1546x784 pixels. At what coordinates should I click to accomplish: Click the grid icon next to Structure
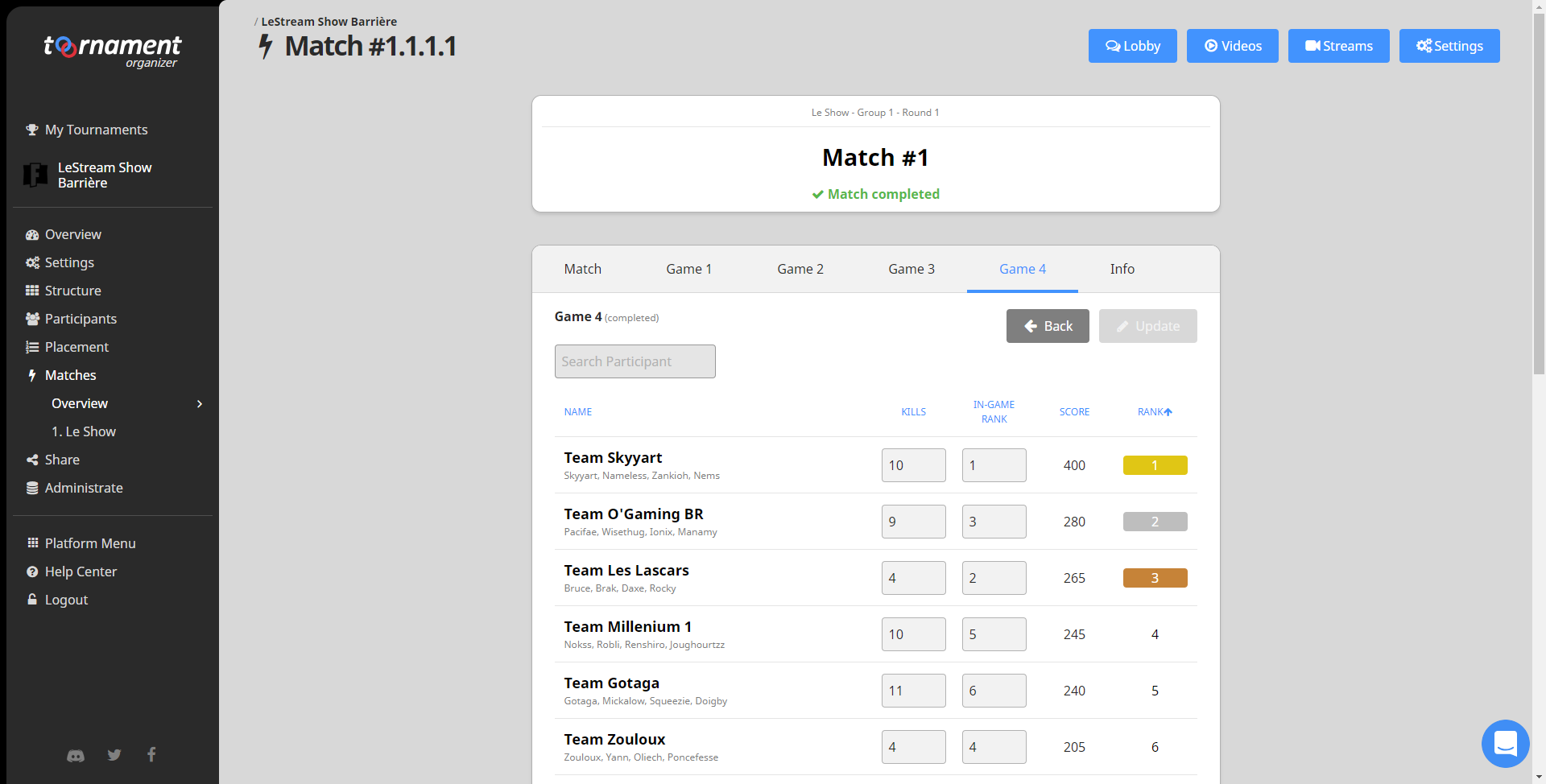point(32,291)
